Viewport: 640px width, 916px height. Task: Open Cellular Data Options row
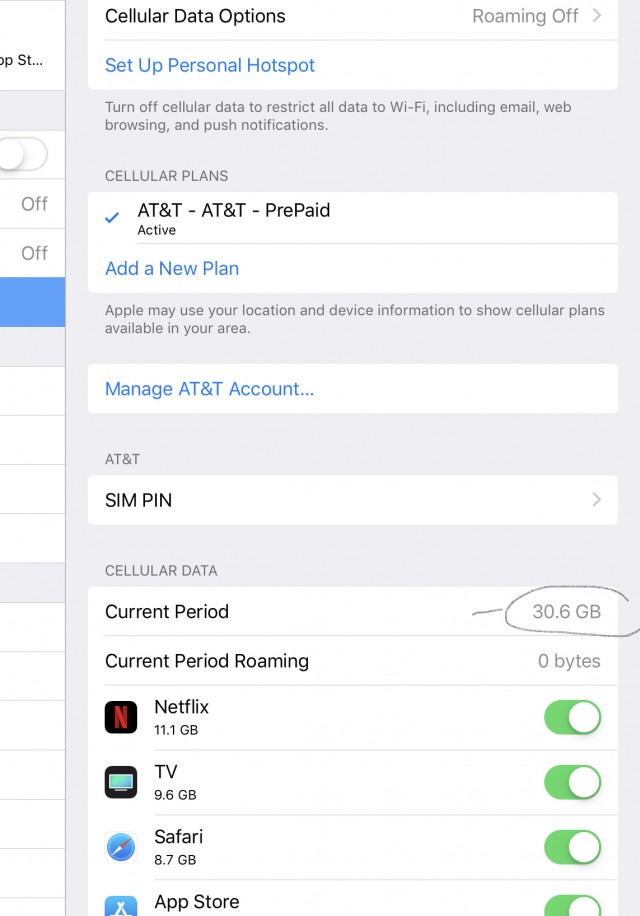(x=353, y=18)
